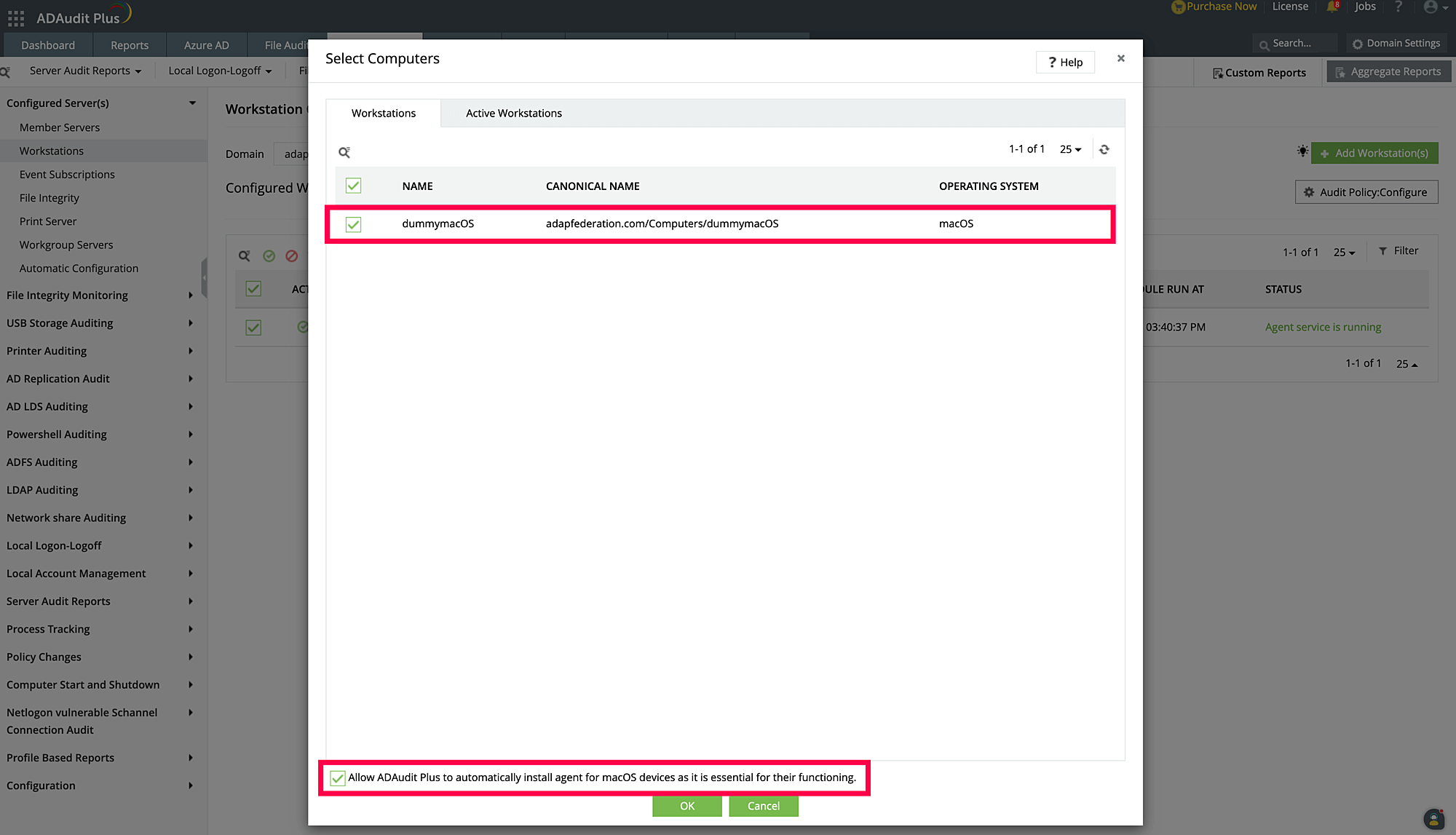
Task: Expand the items-per-page dropdown showing 25
Action: click(1069, 149)
